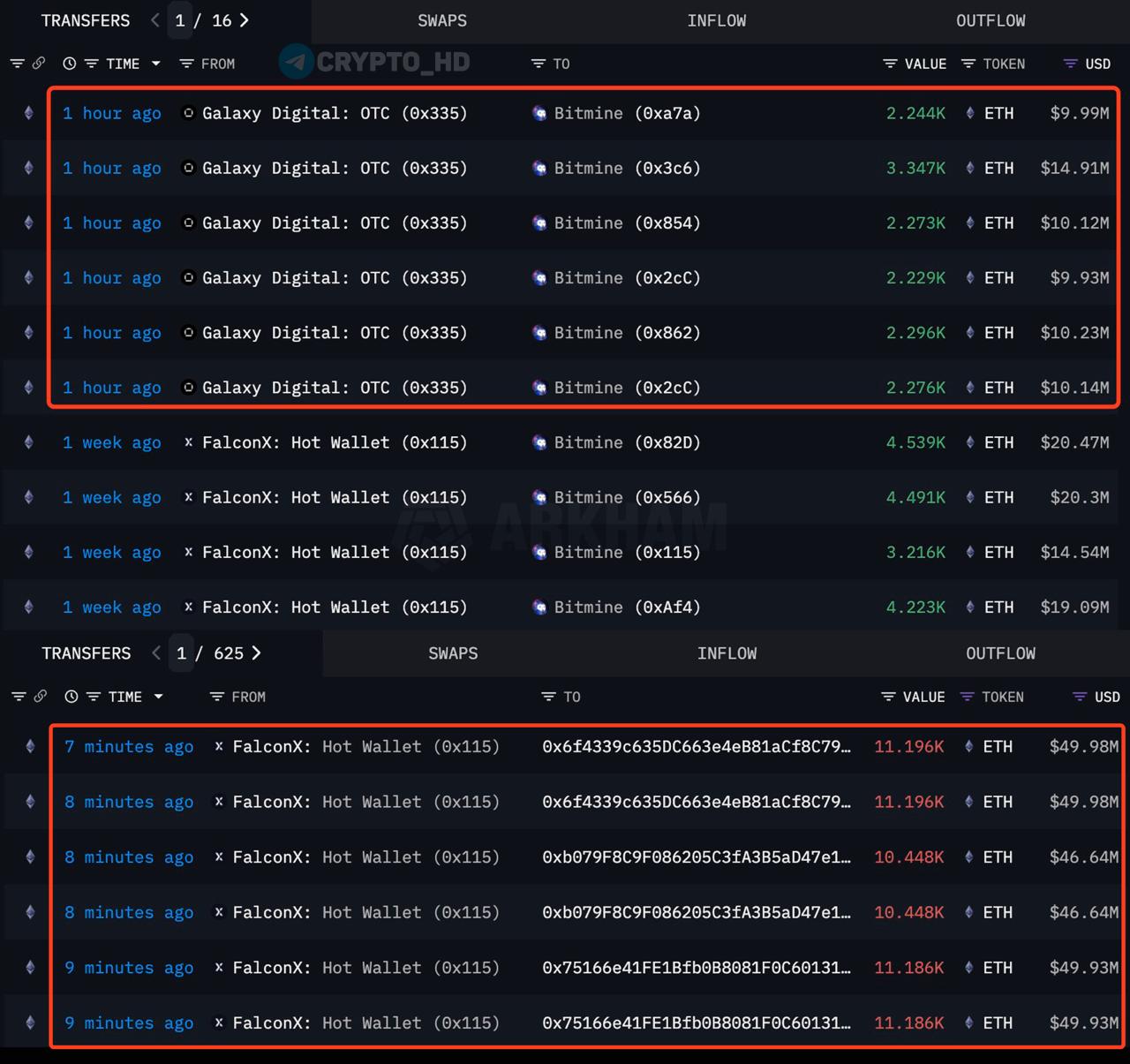Select the TRANSFERS tab in the 625-page panel

tap(87, 653)
